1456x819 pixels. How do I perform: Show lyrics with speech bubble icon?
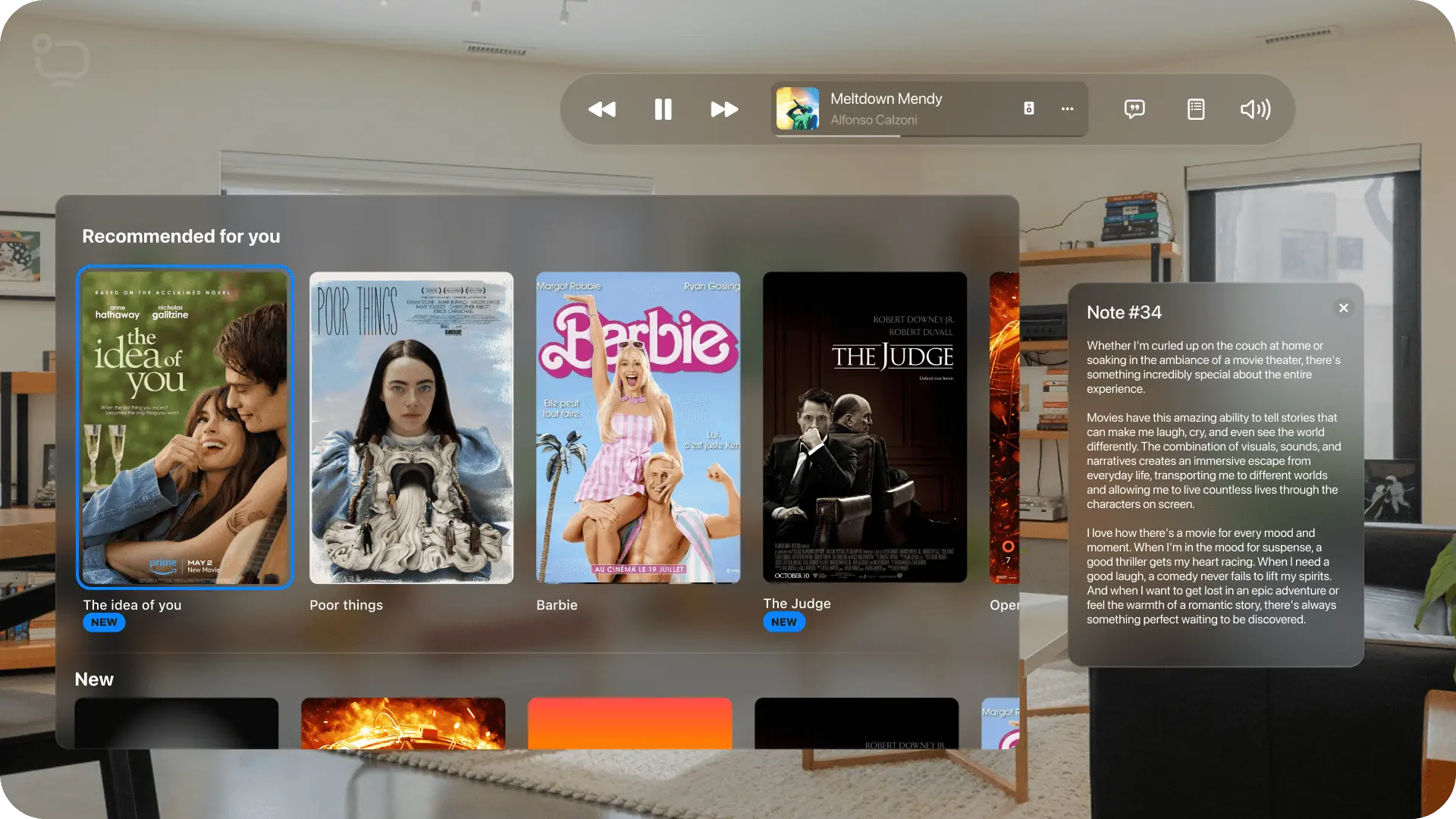1134,109
